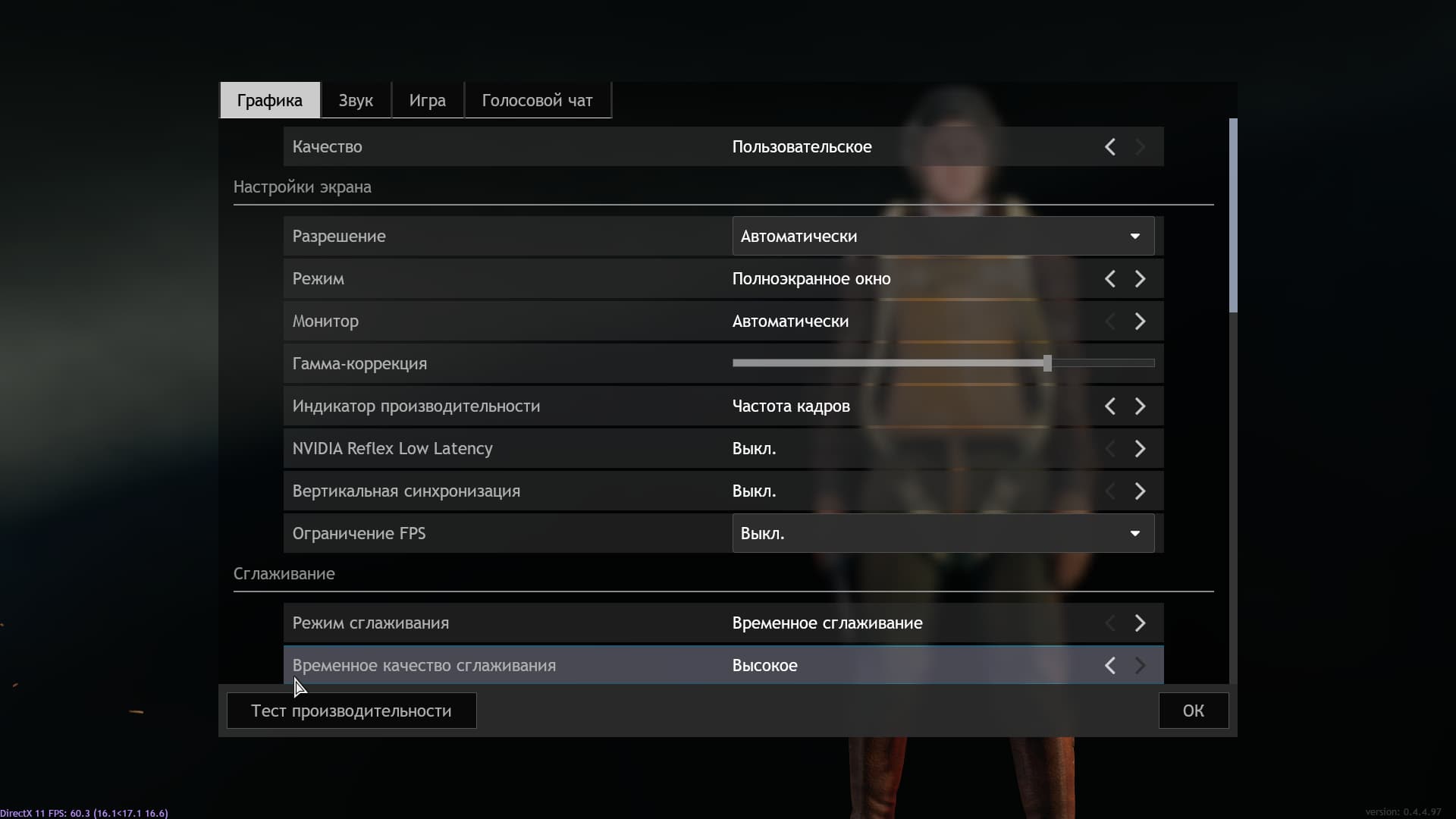
Task: Click the right arrow next to Качество
Action: (1140, 146)
